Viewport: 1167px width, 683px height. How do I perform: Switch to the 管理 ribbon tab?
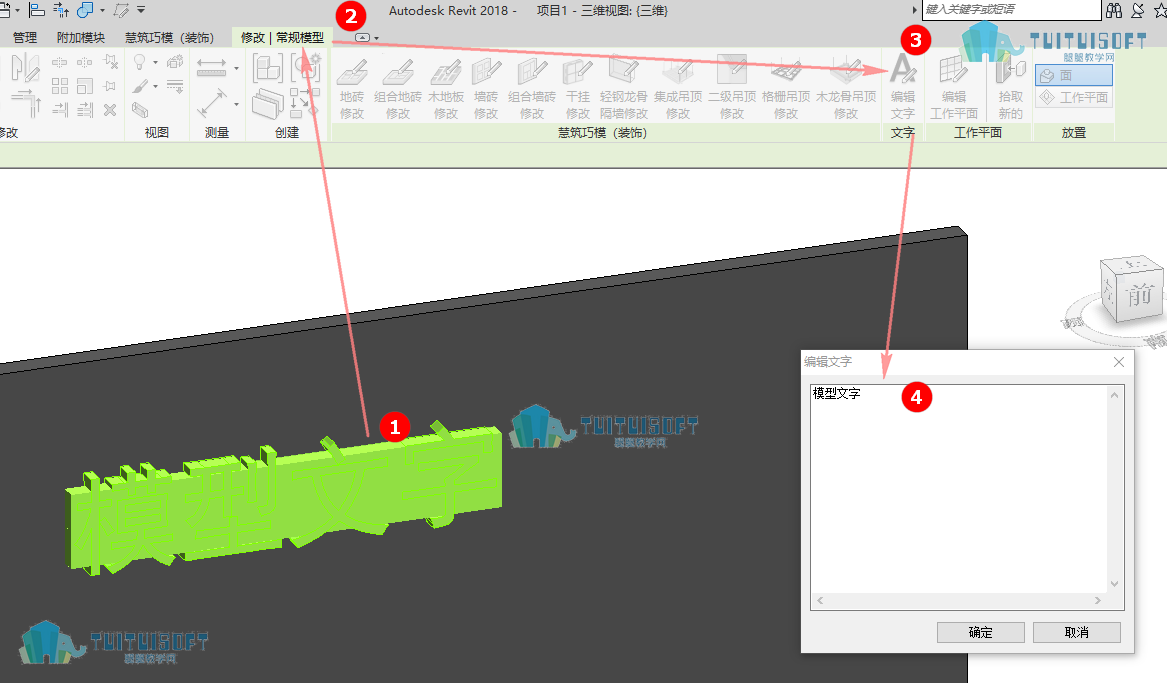point(25,37)
